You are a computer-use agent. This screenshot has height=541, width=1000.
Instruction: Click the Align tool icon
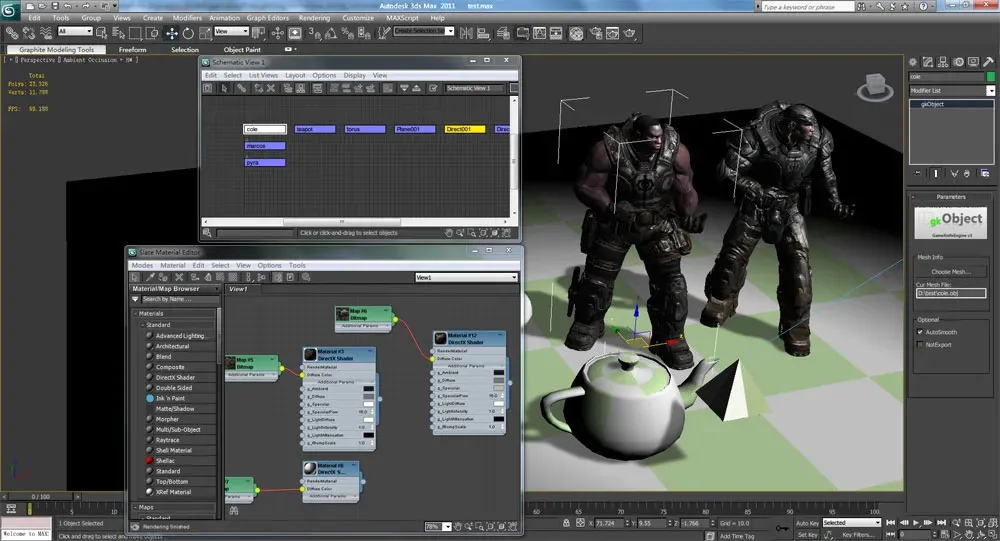tap(483, 33)
